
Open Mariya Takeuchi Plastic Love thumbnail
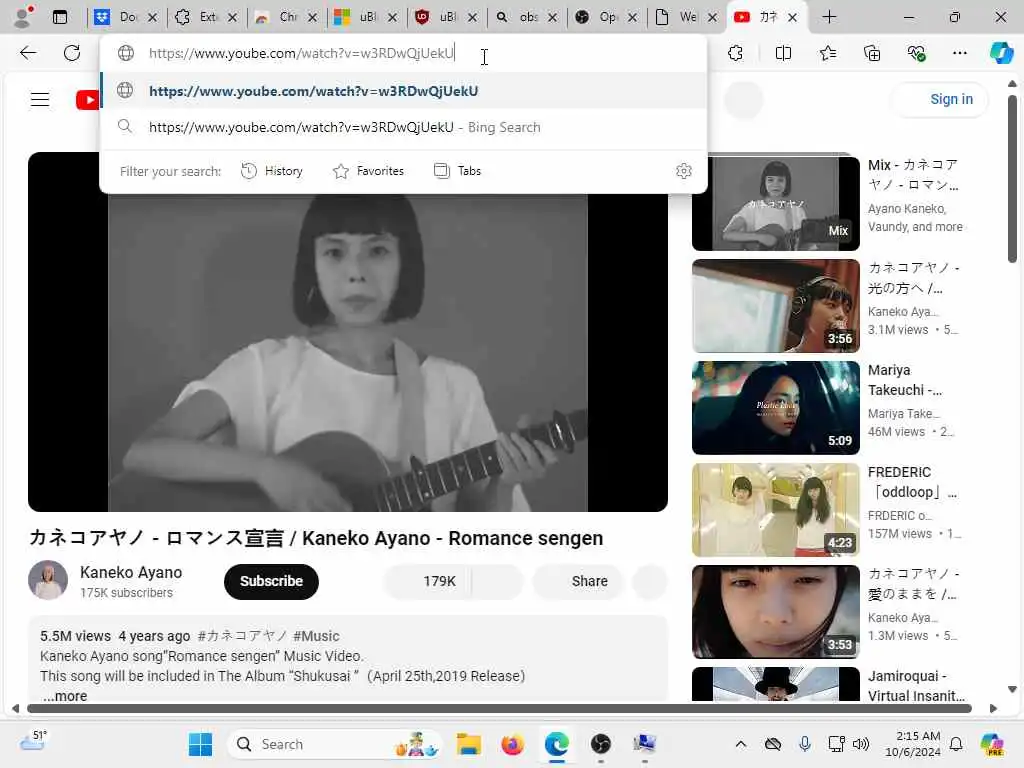pos(775,408)
